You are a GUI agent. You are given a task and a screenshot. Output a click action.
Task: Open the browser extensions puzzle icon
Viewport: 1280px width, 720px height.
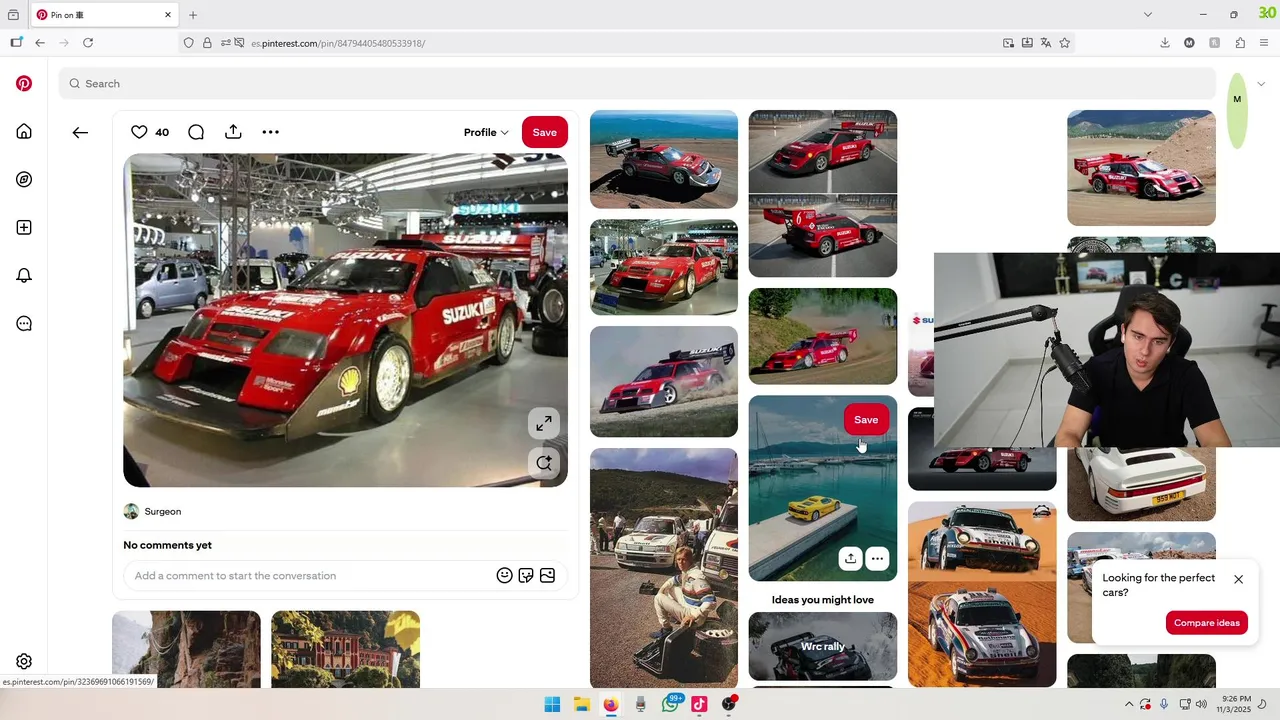pyautogui.click(x=1240, y=43)
